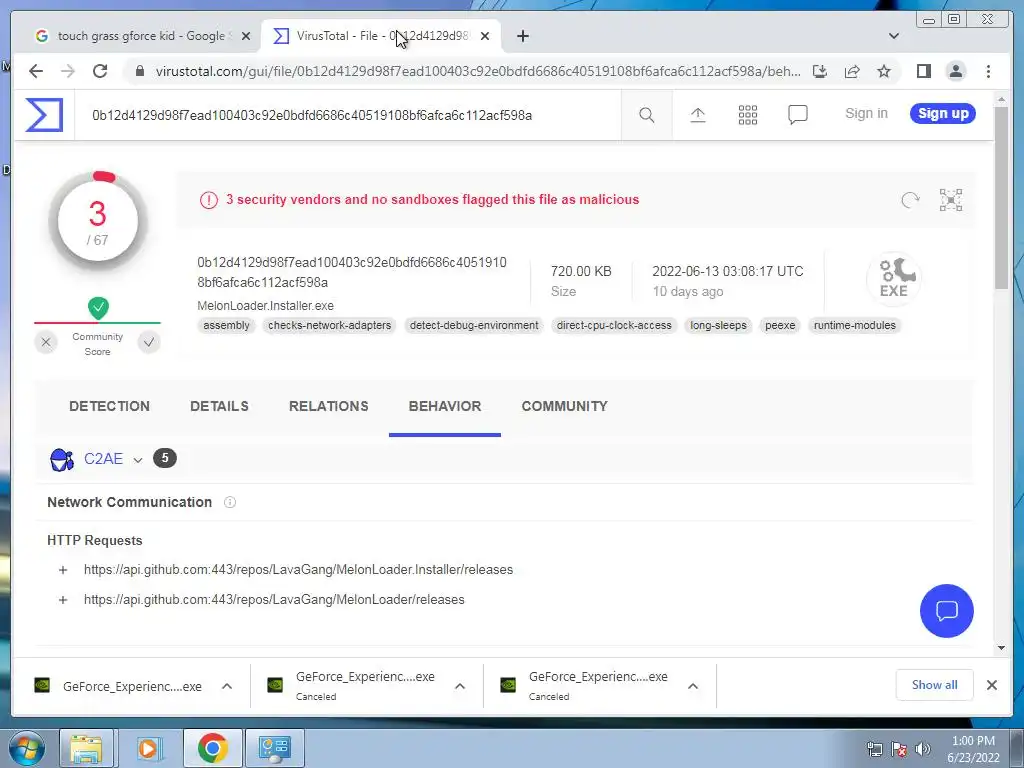Expand the C2AE sandbox dropdown
This screenshot has height=768, width=1024.
point(138,460)
